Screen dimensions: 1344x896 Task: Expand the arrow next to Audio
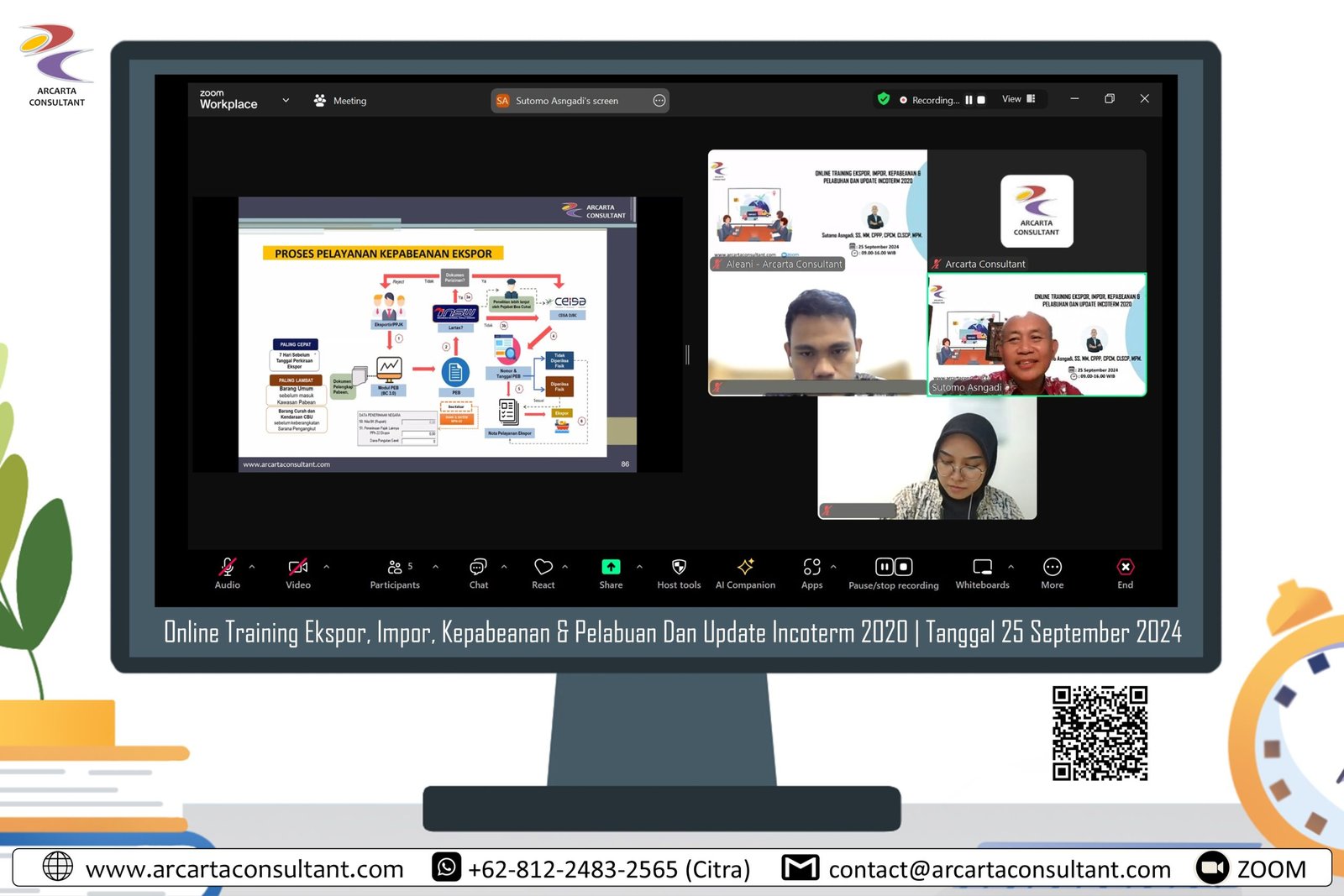(x=252, y=567)
